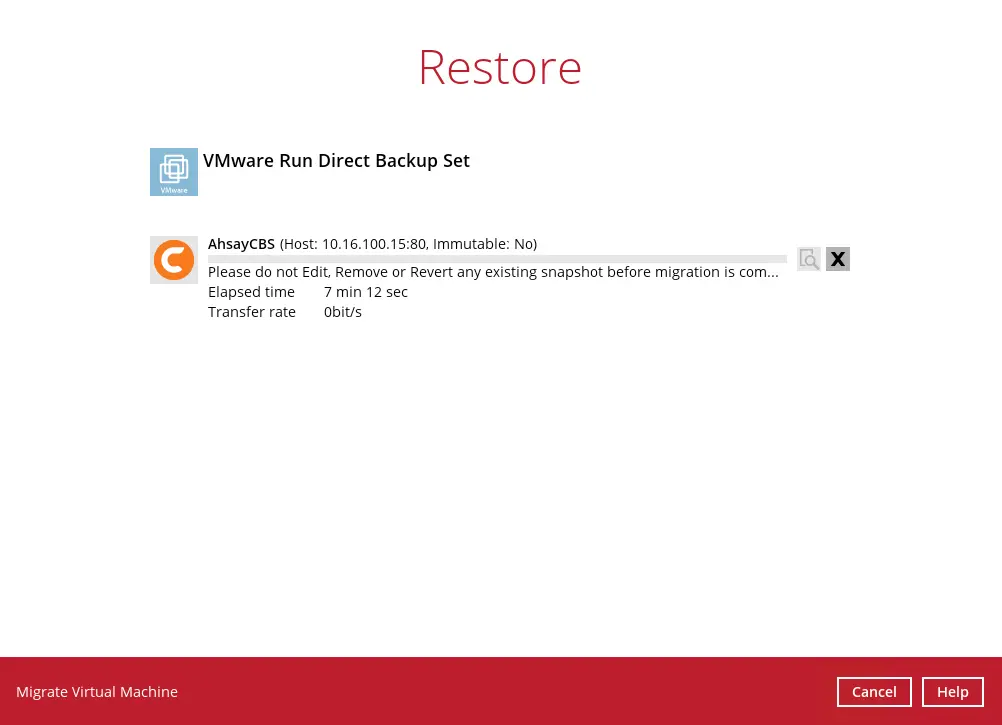Open Help from the footer
Viewport: 1002px width, 725px height.
click(x=952, y=692)
